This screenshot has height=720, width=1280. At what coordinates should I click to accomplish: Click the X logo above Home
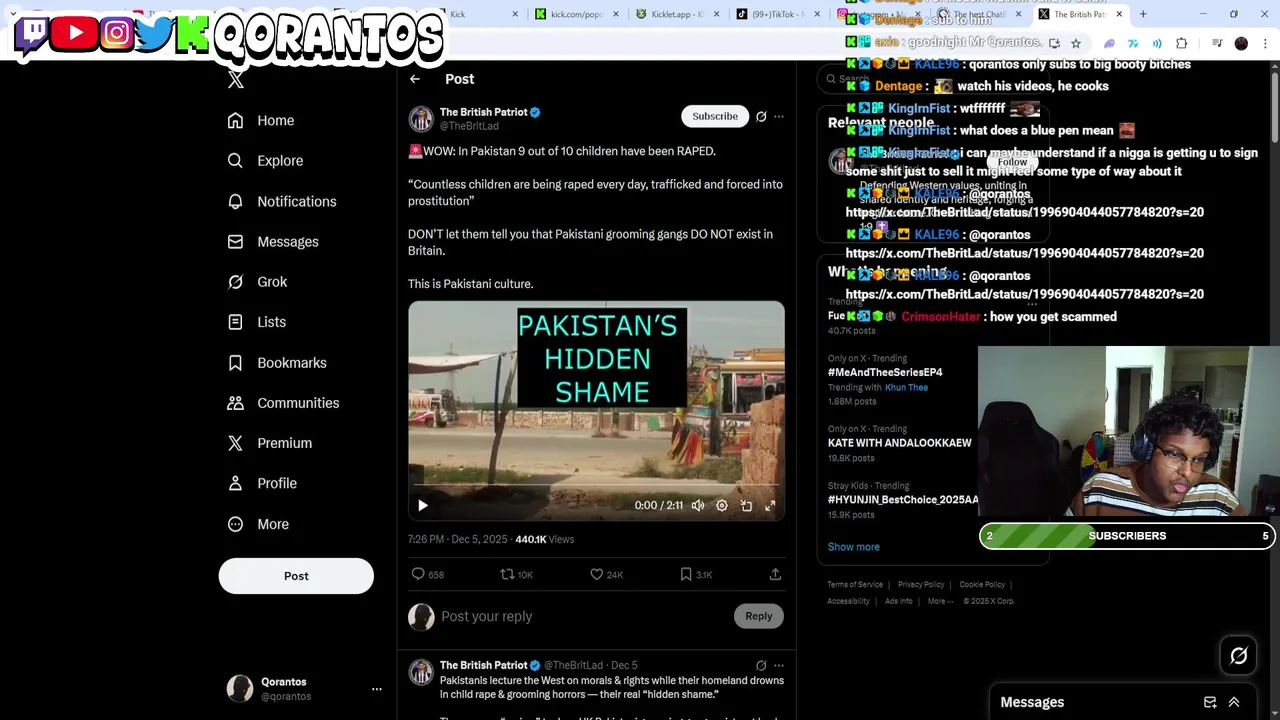pyautogui.click(x=236, y=80)
